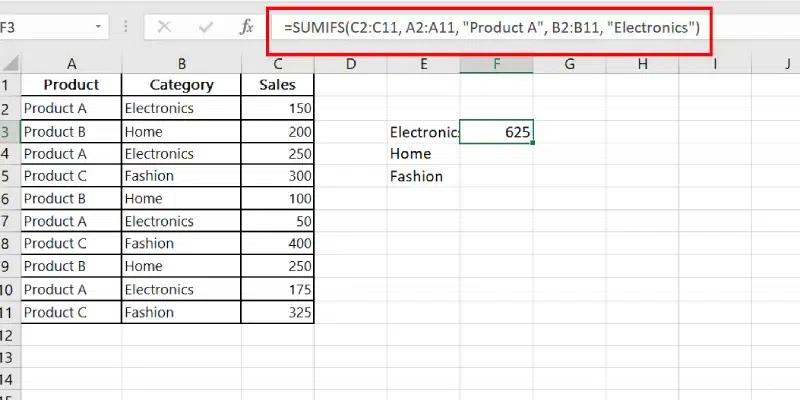Select the Category header cell
This screenshot has width=800, height=400.
[x=181, y=86]
